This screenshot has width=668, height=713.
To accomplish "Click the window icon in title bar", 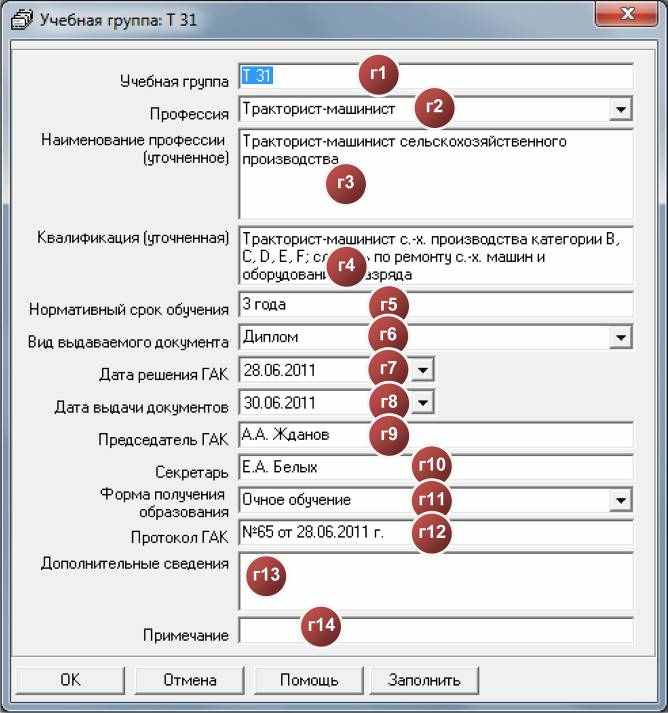I will click(x=21, y=20).
